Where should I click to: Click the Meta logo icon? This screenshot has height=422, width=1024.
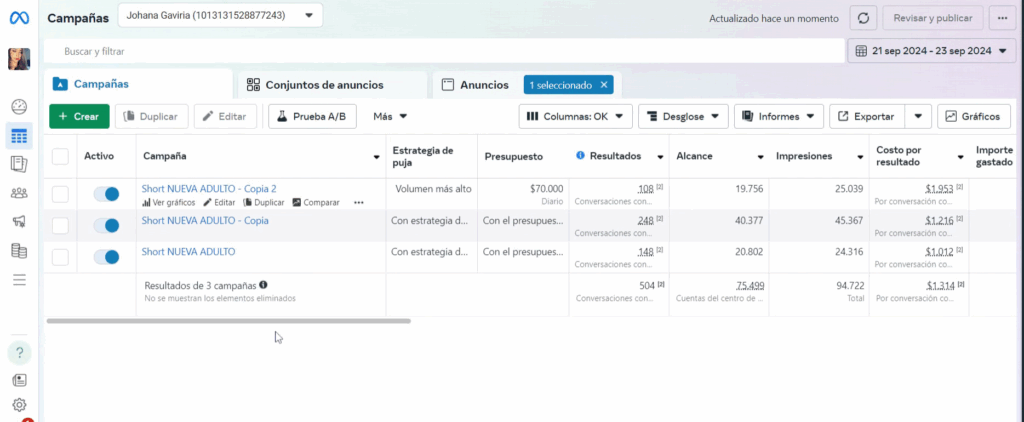19,18
